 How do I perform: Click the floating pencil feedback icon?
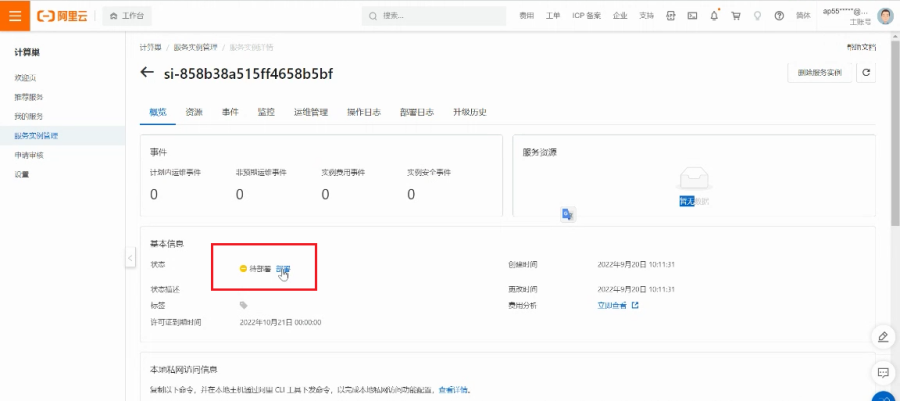pos(884,337)
